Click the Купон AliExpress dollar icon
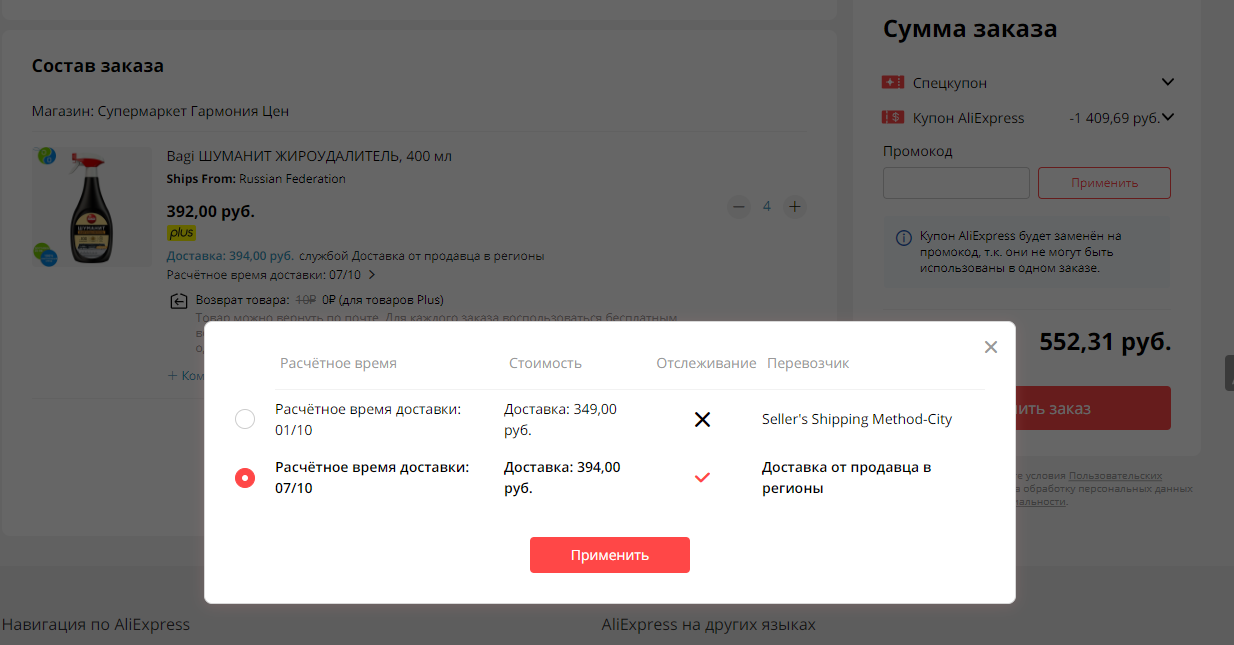 click(893, 117)
